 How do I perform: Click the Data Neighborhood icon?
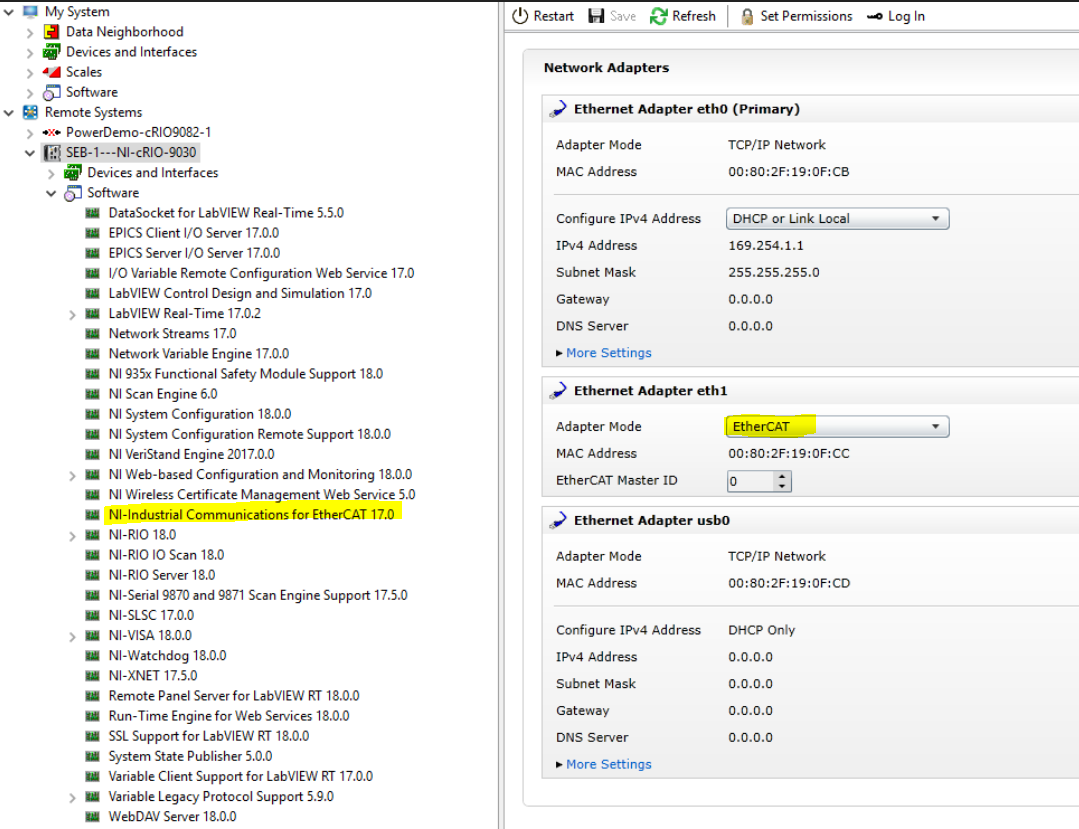(52, 32)
